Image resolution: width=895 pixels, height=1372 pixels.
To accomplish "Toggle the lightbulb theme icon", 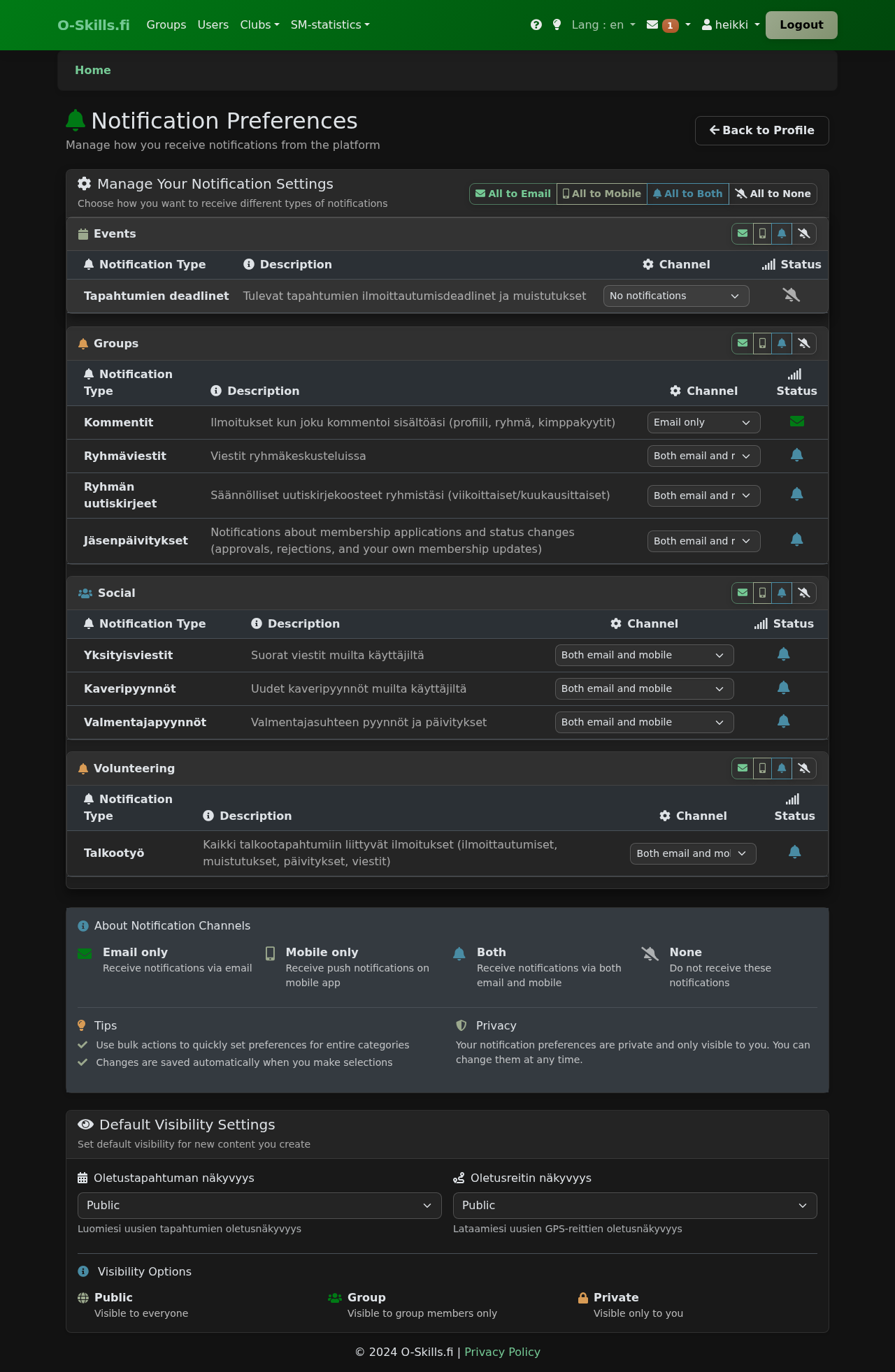I will [557, 25].
